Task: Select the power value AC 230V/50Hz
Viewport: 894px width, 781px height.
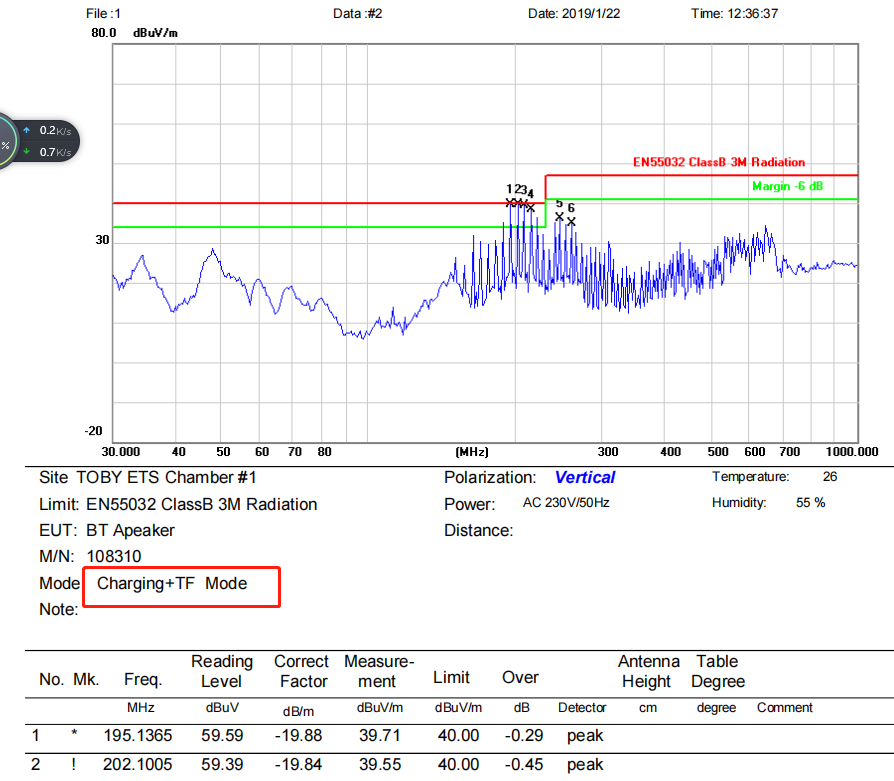Action: click(x=566, y=503)
